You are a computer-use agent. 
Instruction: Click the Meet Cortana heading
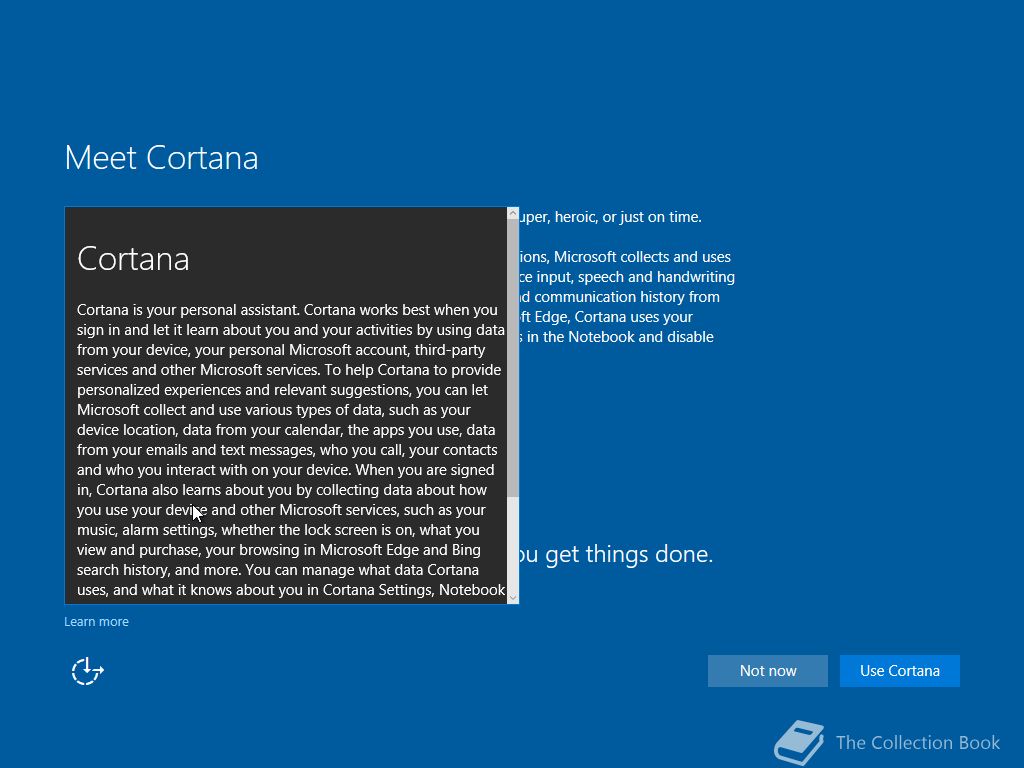(x=161, y=158)
